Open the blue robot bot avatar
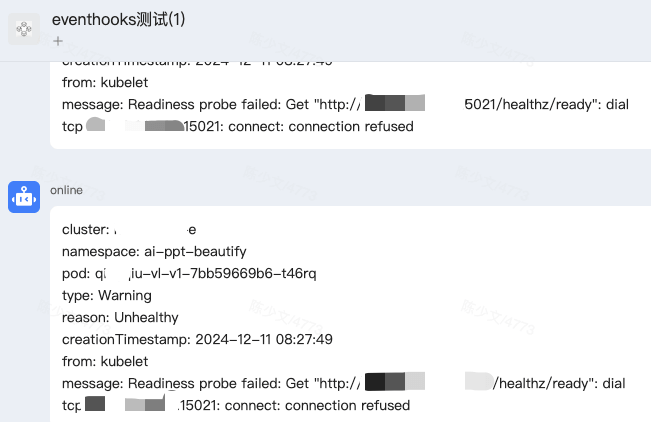This screenshot has height=422, width=651. click(x=24, y=197)
